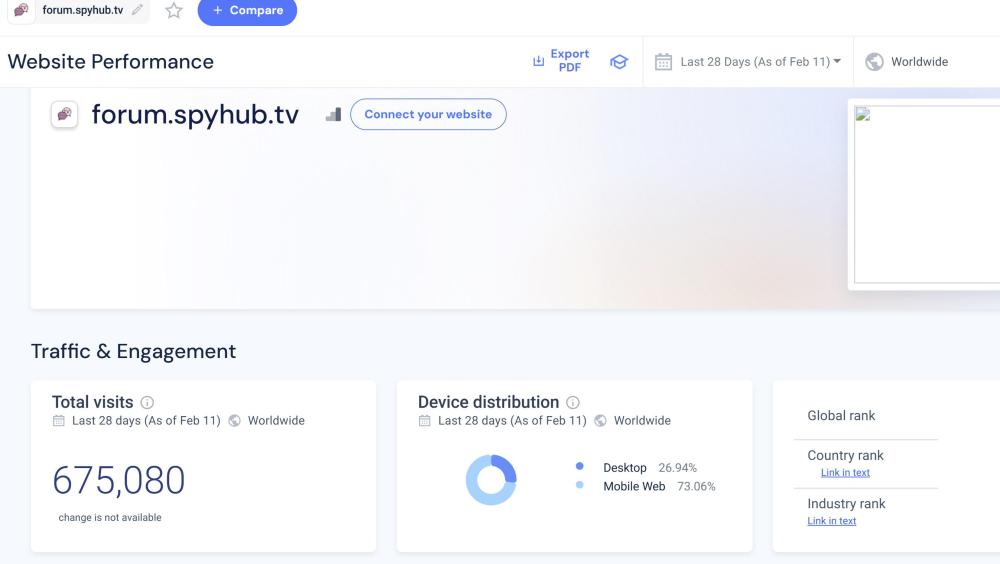Viewport: 1000px width, 564px height.
Task: Click the Device distribution info icon
Action: pyautogui.click(x=573, y=402)
